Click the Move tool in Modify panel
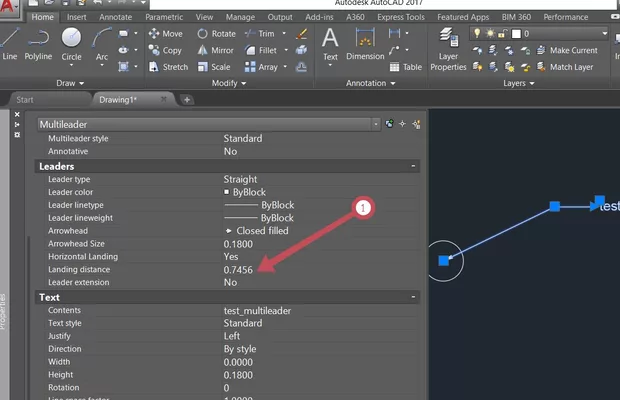The height and width of the screenshot is (400, 620). [165, 34]
